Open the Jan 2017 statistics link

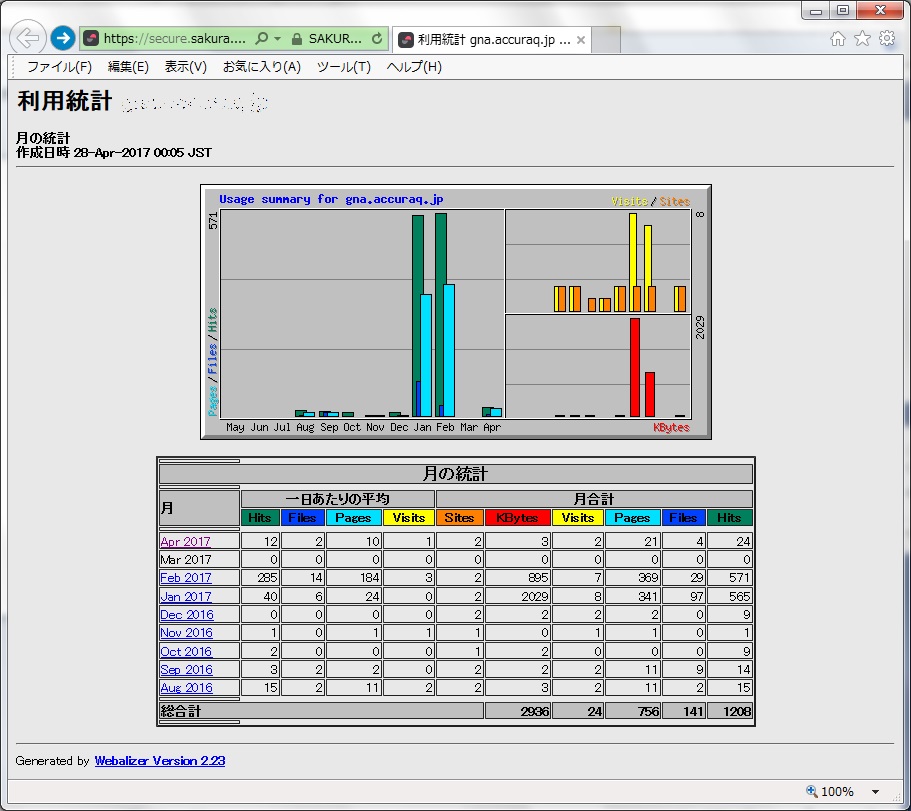click(186, 597)
